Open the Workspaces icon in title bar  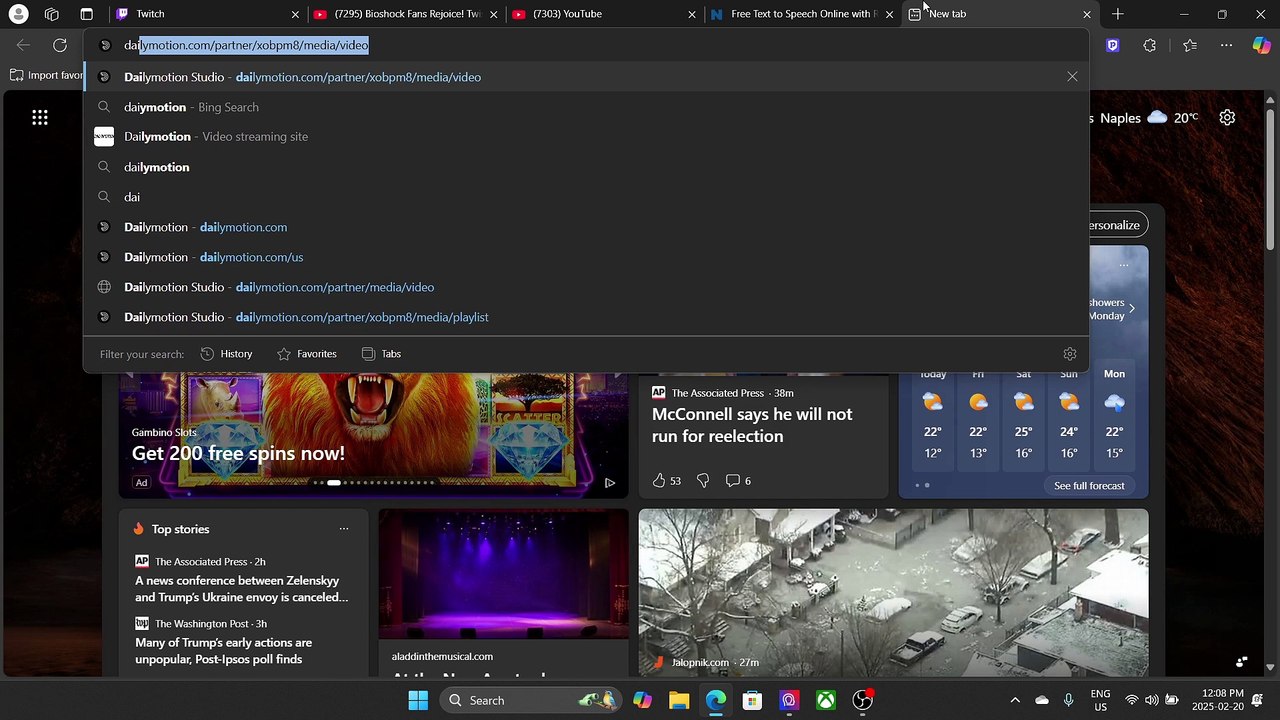[x=52, y=14]
